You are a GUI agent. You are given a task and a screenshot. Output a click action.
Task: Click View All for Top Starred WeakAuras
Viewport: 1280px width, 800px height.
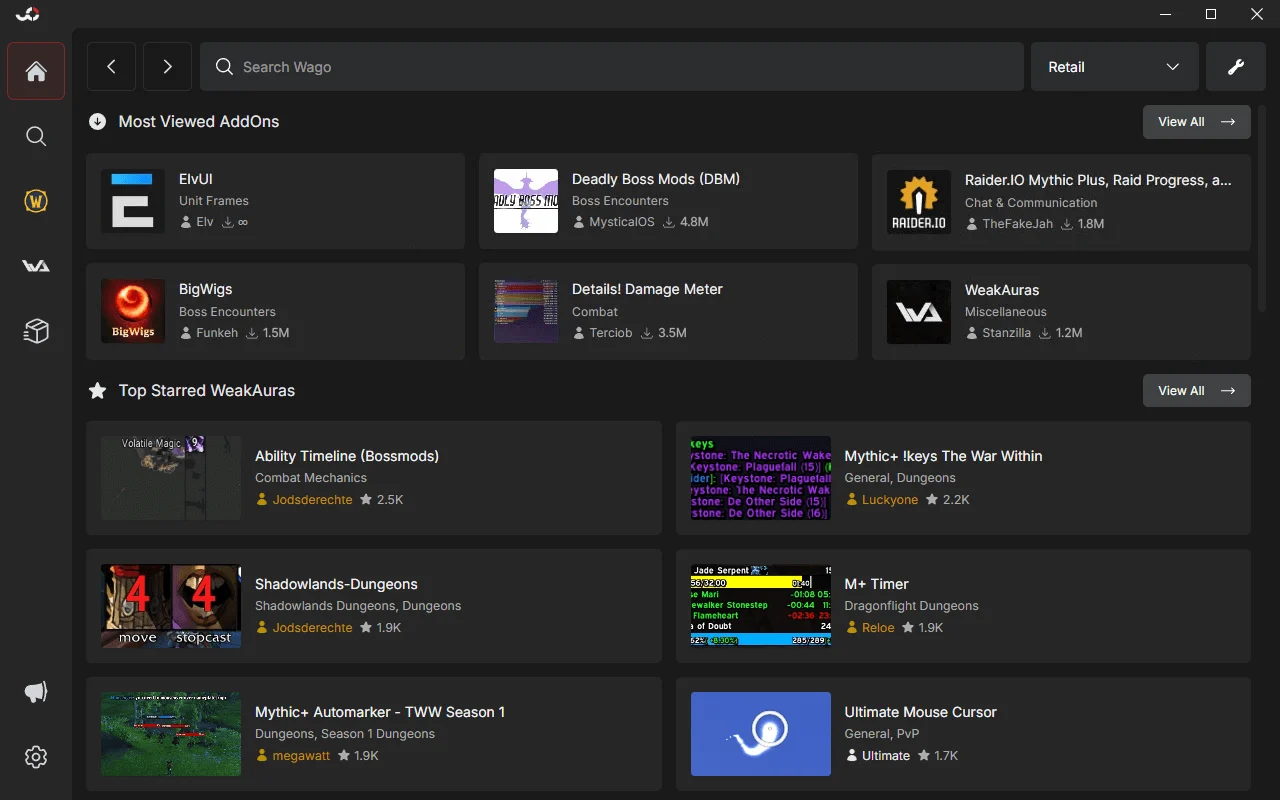point(1196,391)
